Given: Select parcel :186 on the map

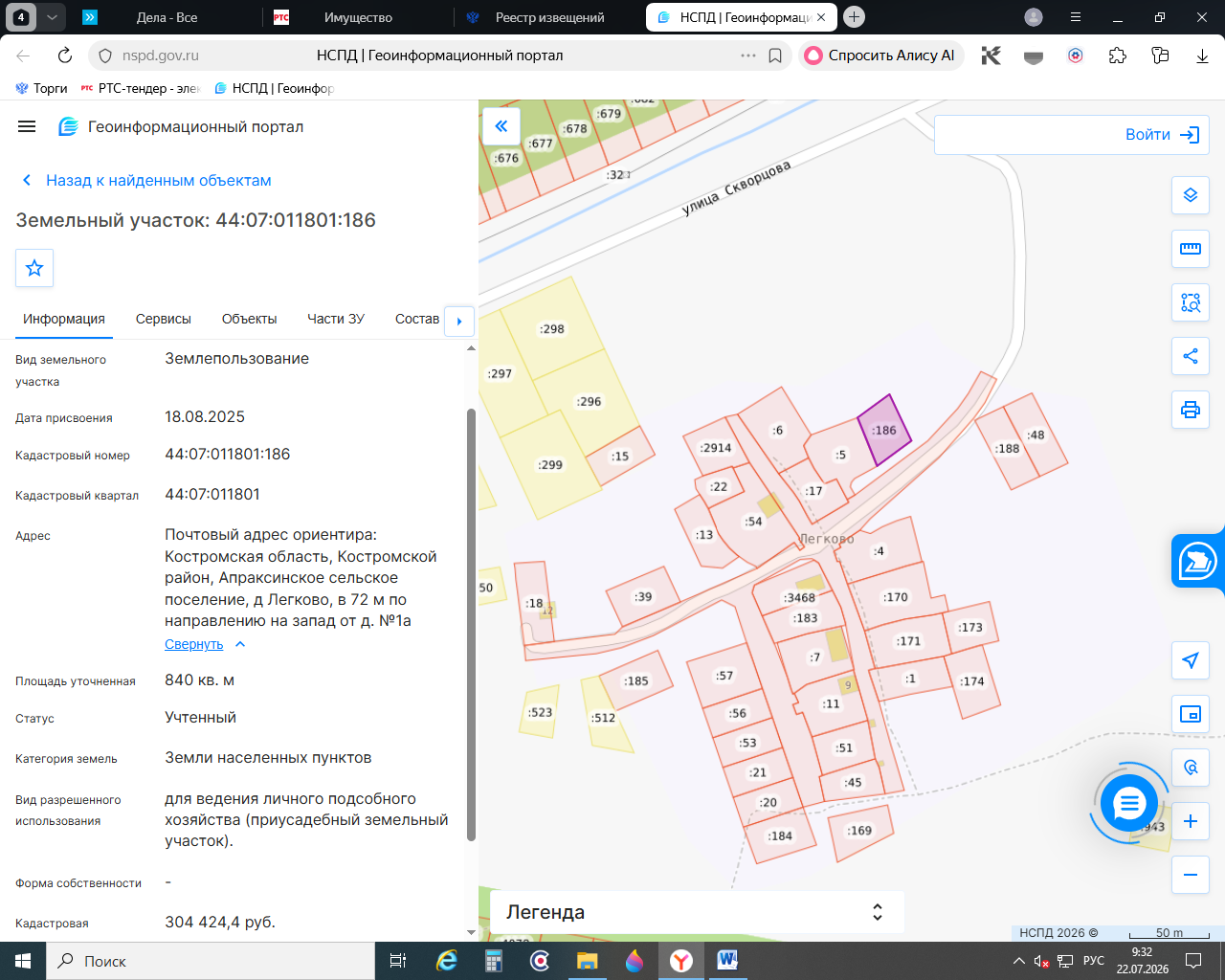Looking at the screenshot, I should pyautogui.click(x=884, y=430).
